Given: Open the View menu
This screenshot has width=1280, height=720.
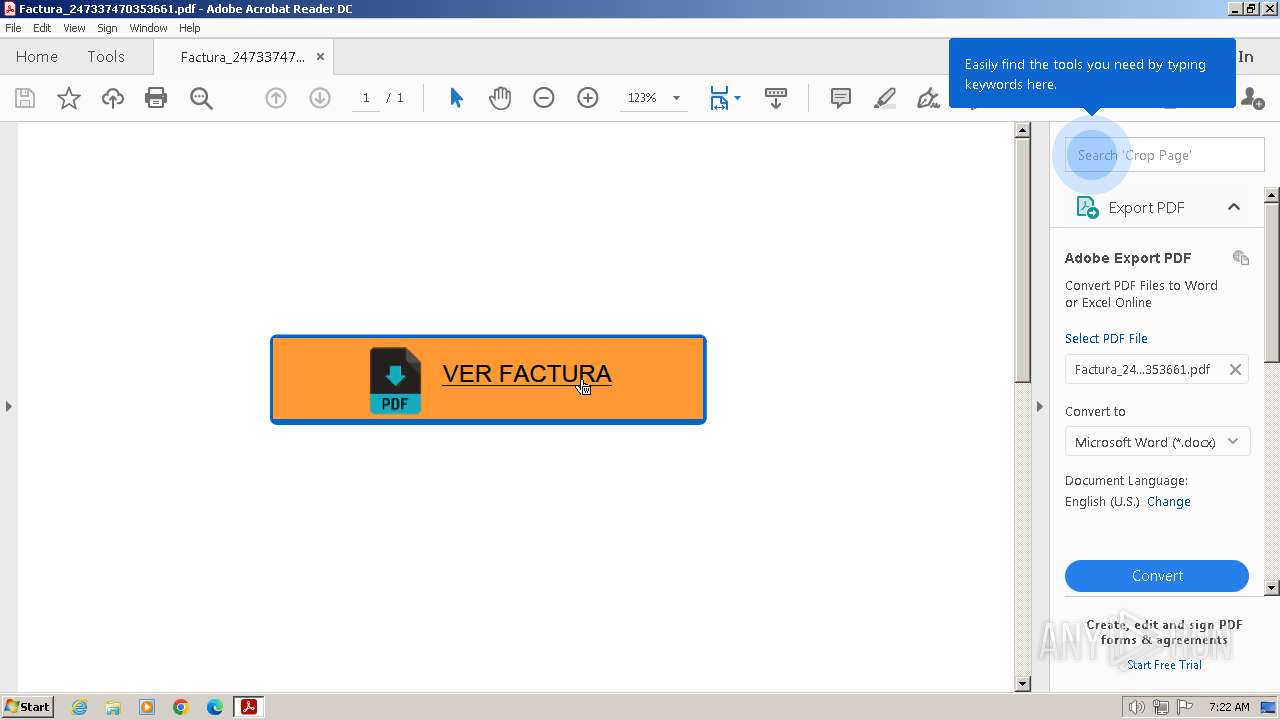Looking at the screenshot, I should point(74,28).
